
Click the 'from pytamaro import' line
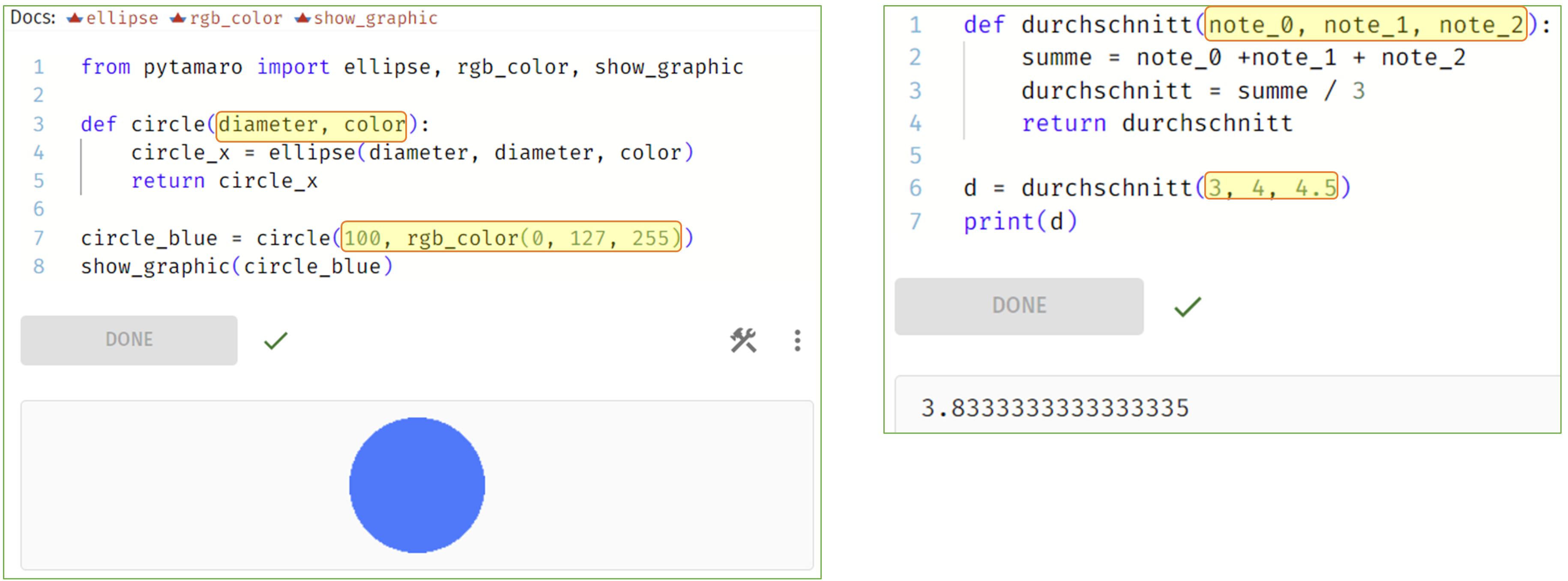coord(411,67)
